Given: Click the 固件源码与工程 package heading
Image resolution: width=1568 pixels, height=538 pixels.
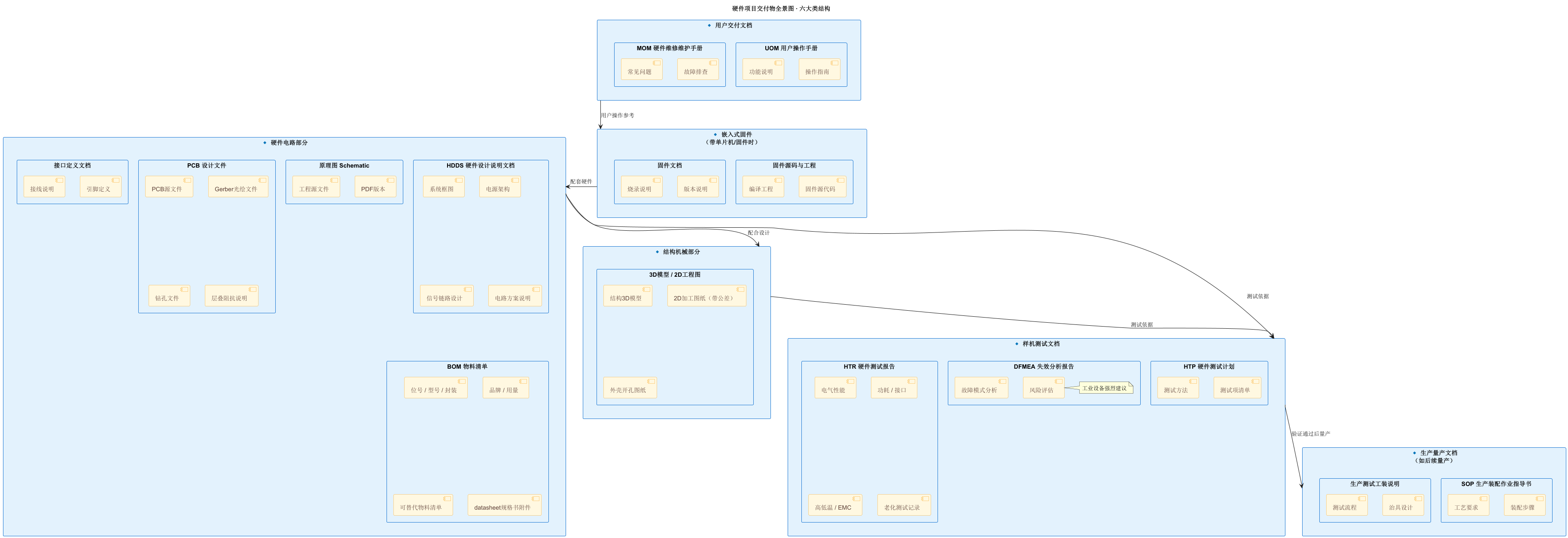Looking at the screenshot, I should [x=794, y=165].
